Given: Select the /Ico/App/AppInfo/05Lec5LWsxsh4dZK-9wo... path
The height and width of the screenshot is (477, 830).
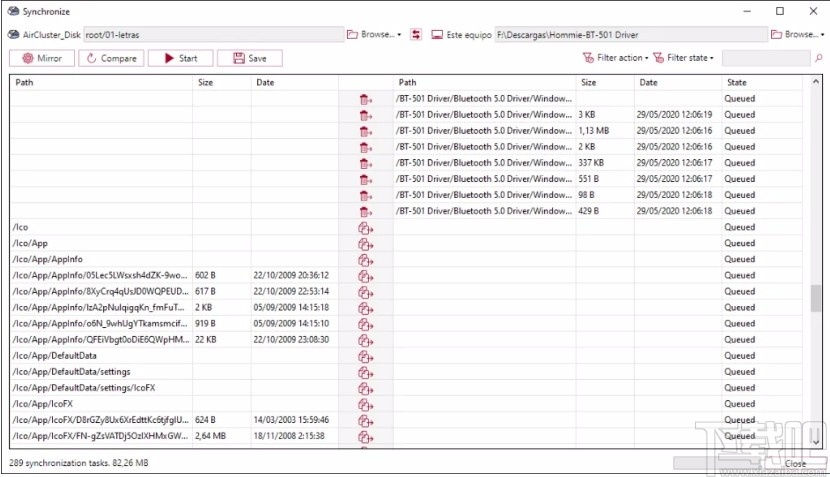Looking at the screenshot, I should coord(100,275).
